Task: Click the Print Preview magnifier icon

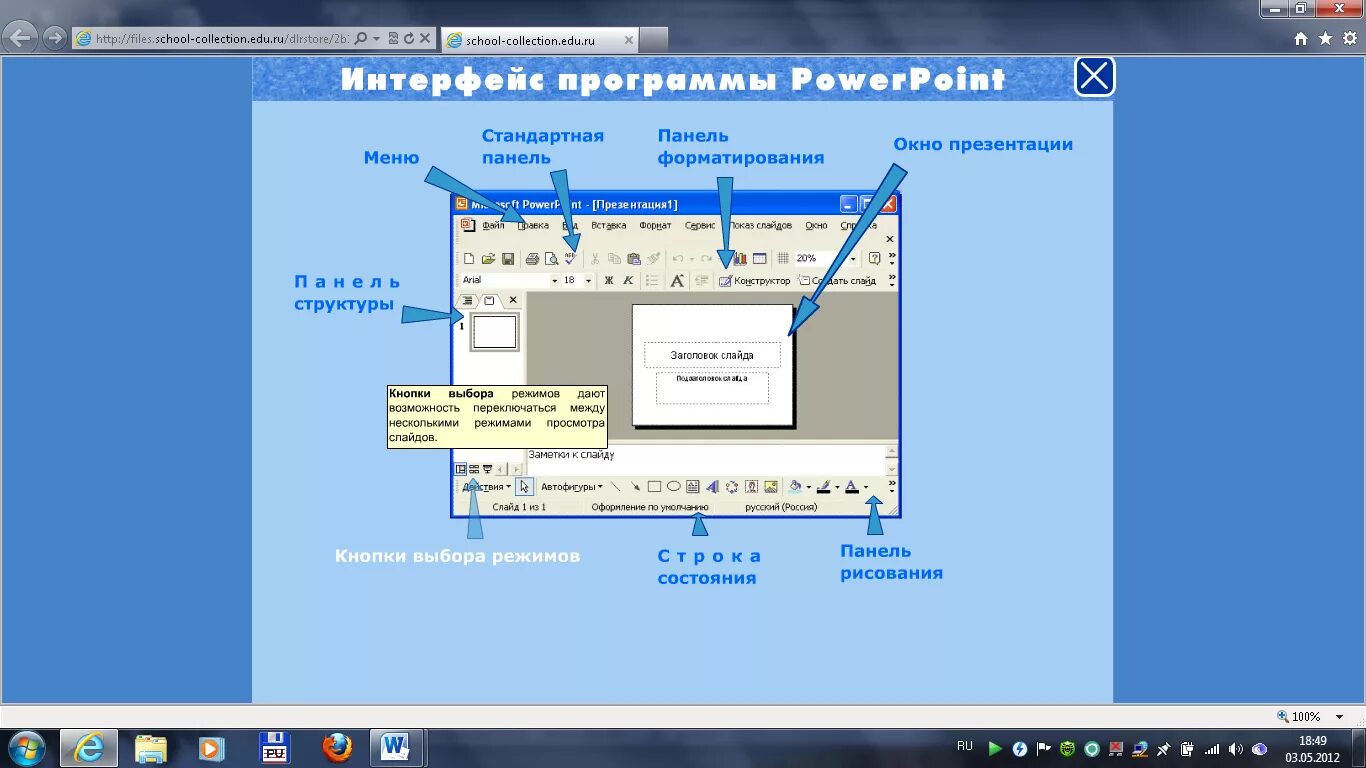Action: point(551,259)
